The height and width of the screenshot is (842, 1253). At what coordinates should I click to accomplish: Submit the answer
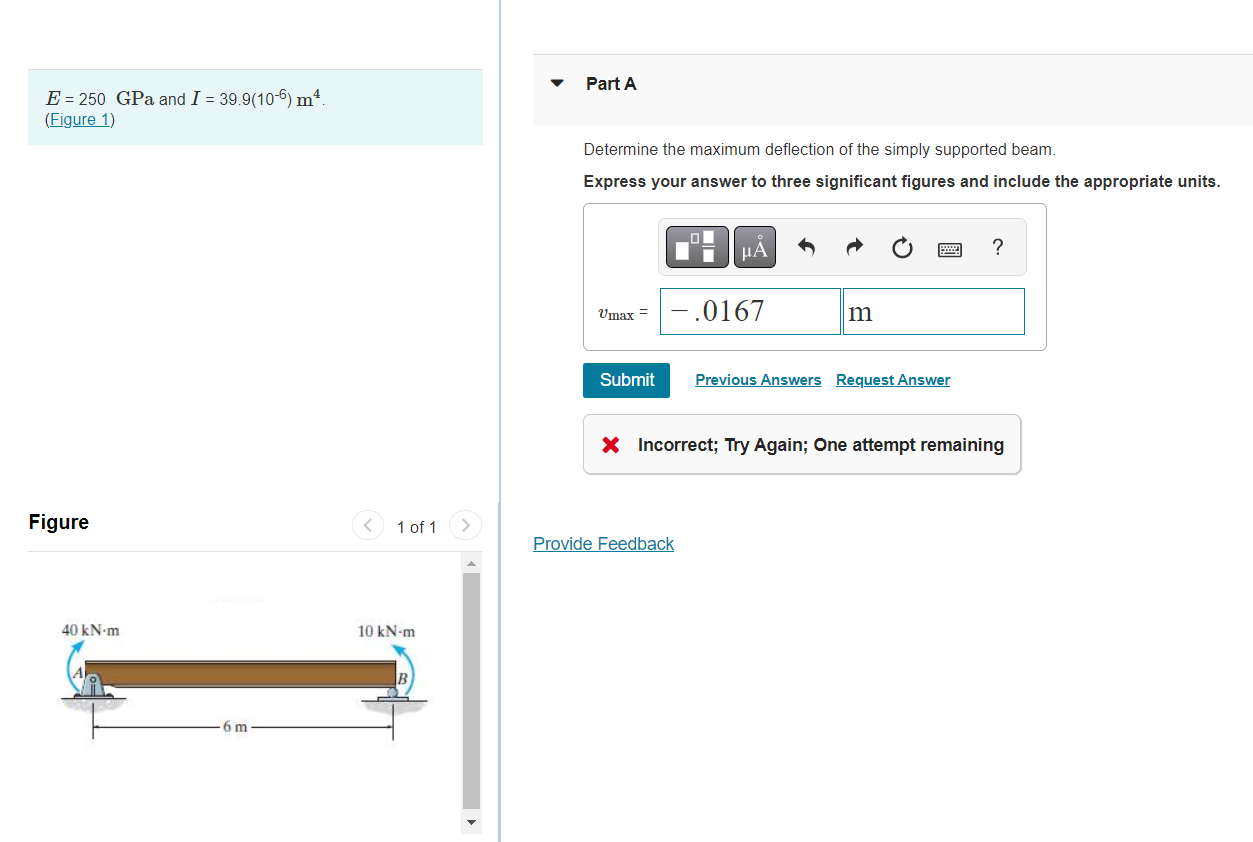click(627, 380)
